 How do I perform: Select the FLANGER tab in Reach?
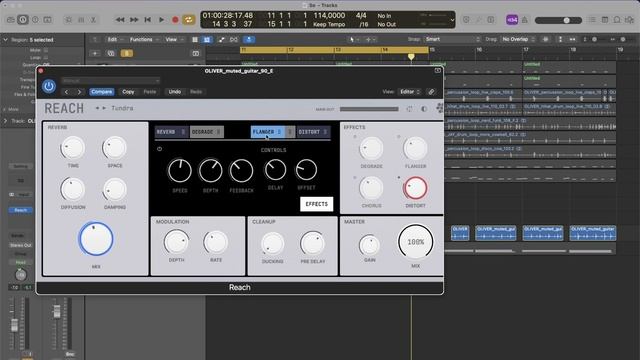[268, 132]
